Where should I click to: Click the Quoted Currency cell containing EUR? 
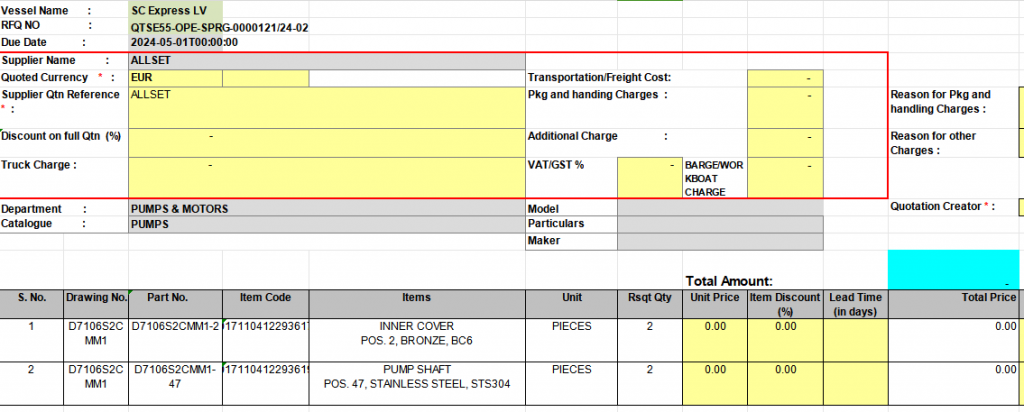pyautogui.click(x=175, y=77)
